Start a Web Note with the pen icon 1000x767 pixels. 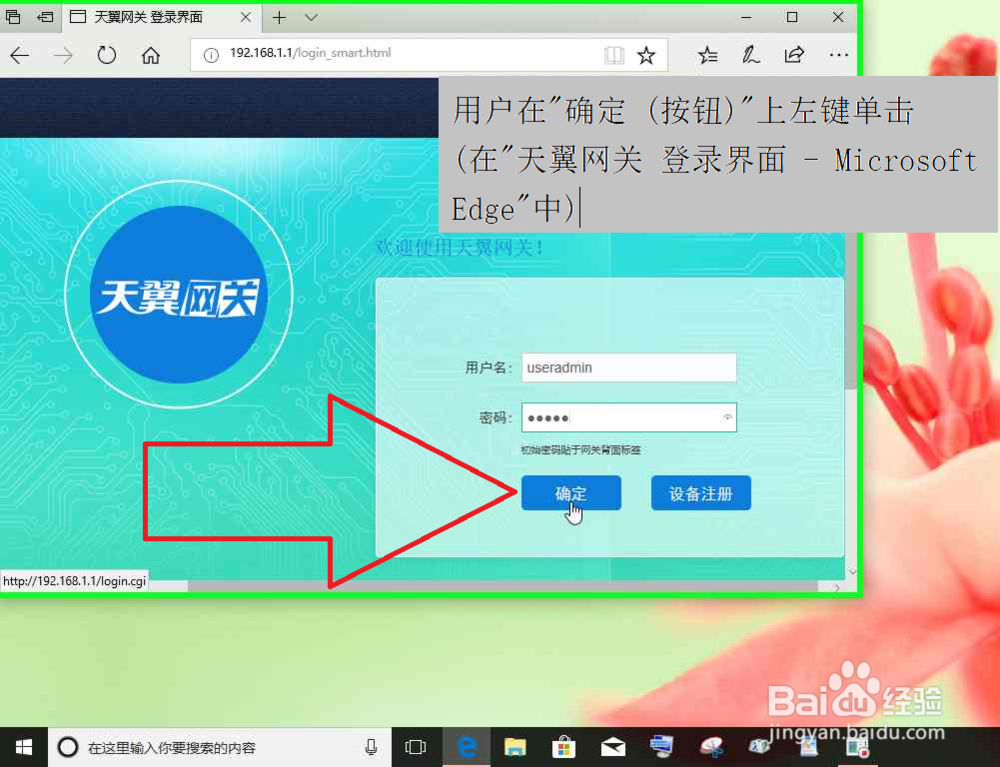tap(751, 55)
